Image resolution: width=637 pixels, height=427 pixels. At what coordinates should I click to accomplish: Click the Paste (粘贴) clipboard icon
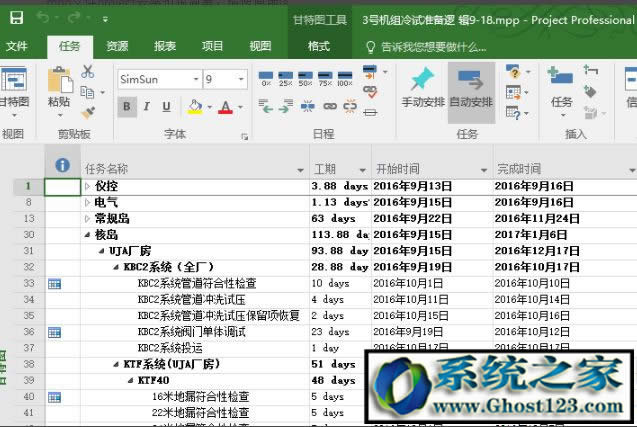pyautogui.click(x=58, y=82)
